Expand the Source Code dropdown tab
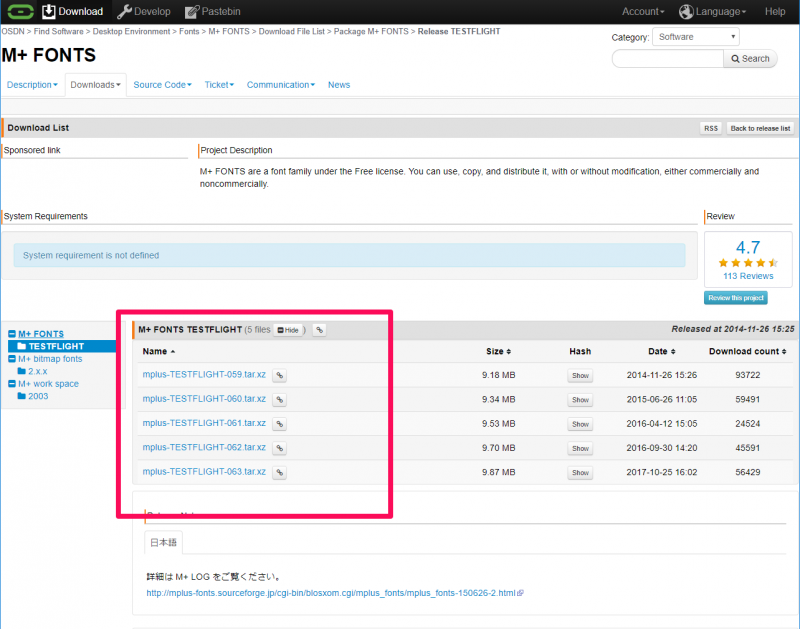Viewport: 800px width, 629px height. [x=162, y=85]
